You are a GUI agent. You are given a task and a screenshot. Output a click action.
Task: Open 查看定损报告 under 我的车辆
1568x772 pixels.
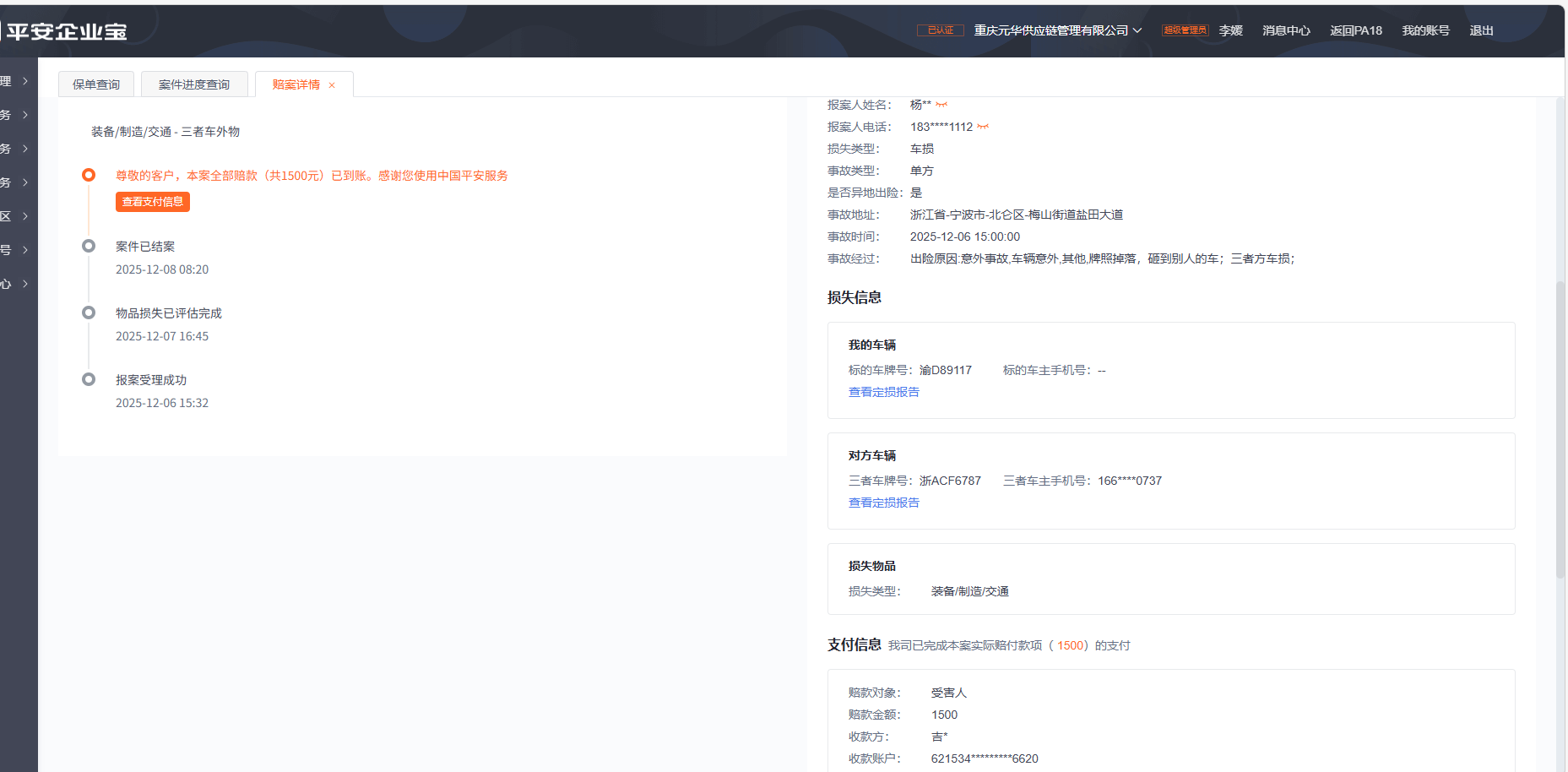tap(883, 392)
